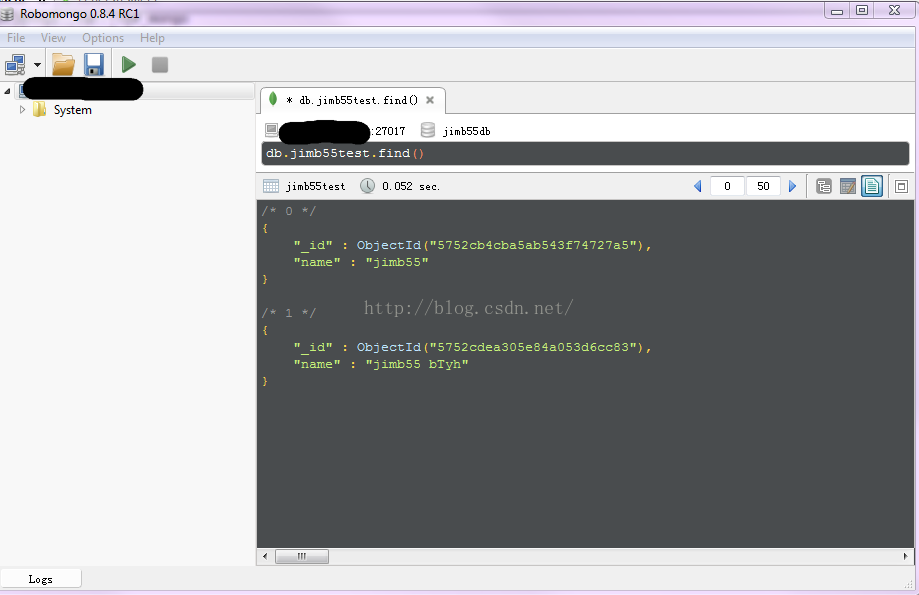The image size is (919, 595).
Task: Open the File menu
Action: pyautogui.click(x=16, y=38)
